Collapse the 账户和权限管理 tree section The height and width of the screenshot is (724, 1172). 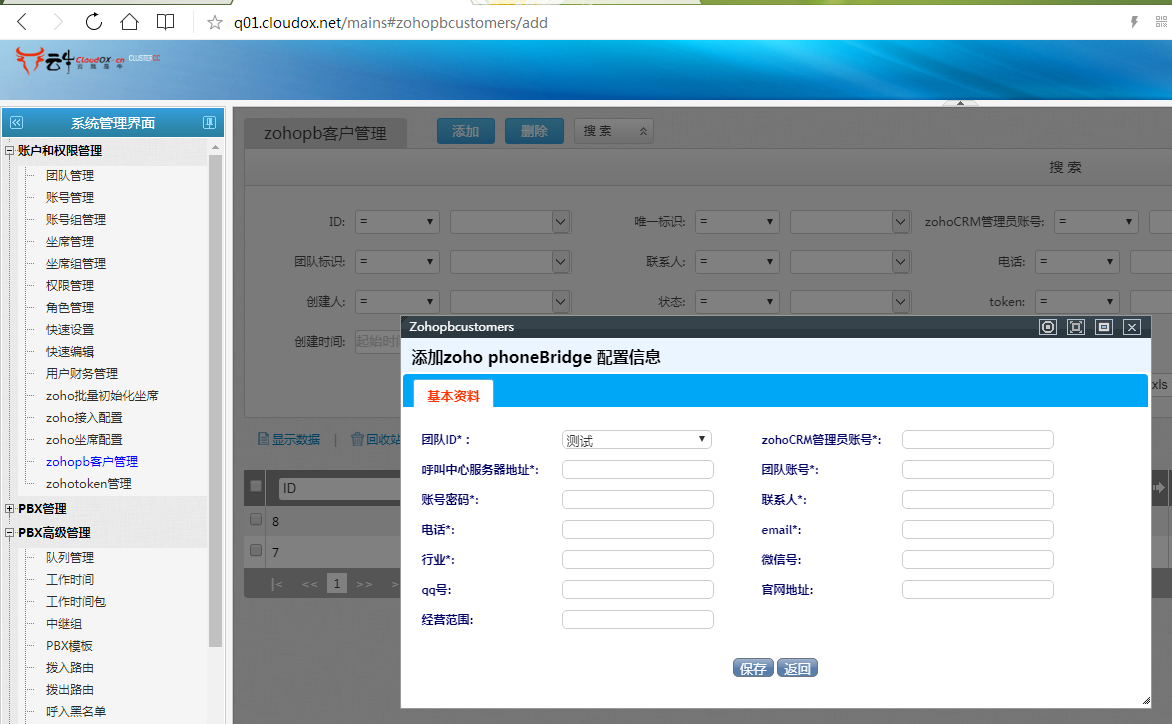(x=10, y=151)
